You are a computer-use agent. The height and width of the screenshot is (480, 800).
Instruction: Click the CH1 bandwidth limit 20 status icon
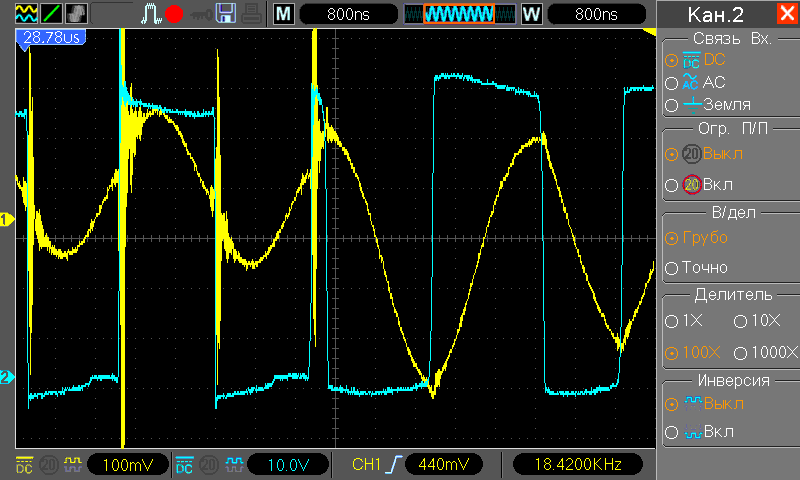coord(49,465)
